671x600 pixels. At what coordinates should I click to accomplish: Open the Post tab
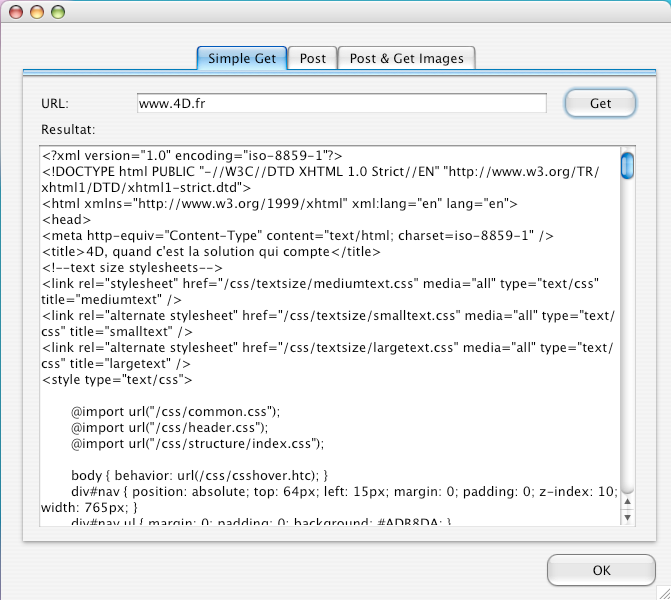click(313, 58)
